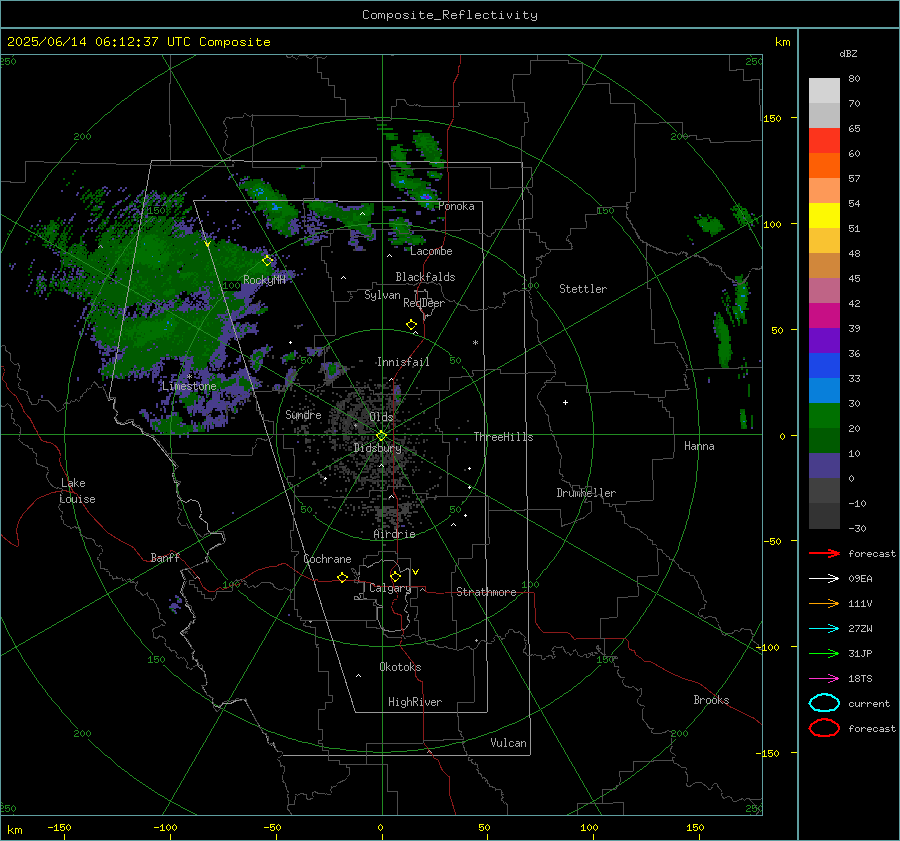This screenshot has width=900, height=841.
Task: Click the Stettler city label
Action: point(583,289)
